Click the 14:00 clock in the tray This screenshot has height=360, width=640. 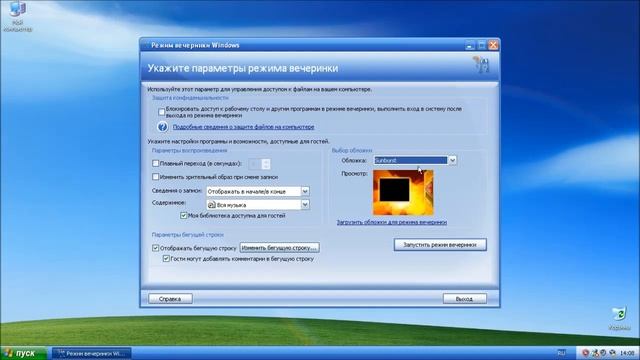(x=627, y=353)
